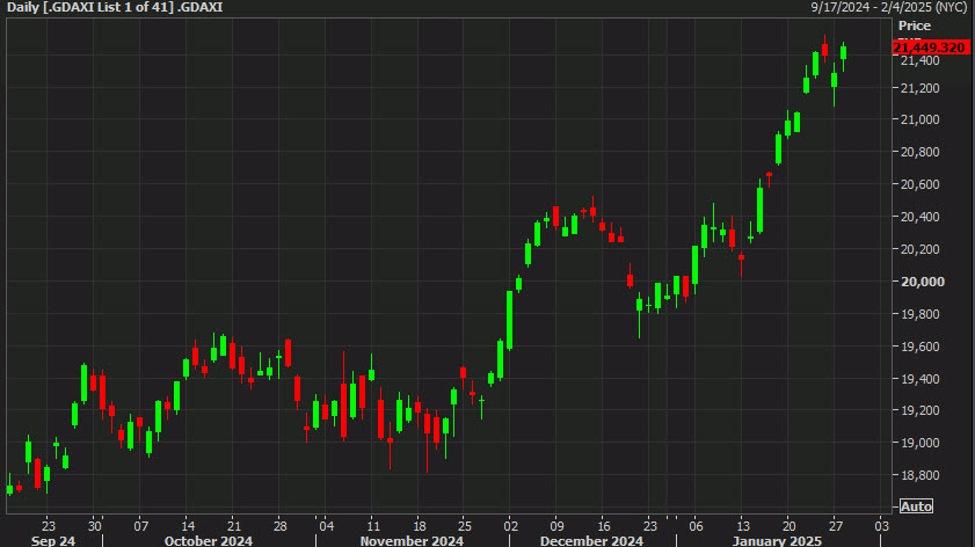Image resolution: width=975 pixels, height=547 pixels.
Task: Click the 04 date tick in November
Action: click(326, 526)
